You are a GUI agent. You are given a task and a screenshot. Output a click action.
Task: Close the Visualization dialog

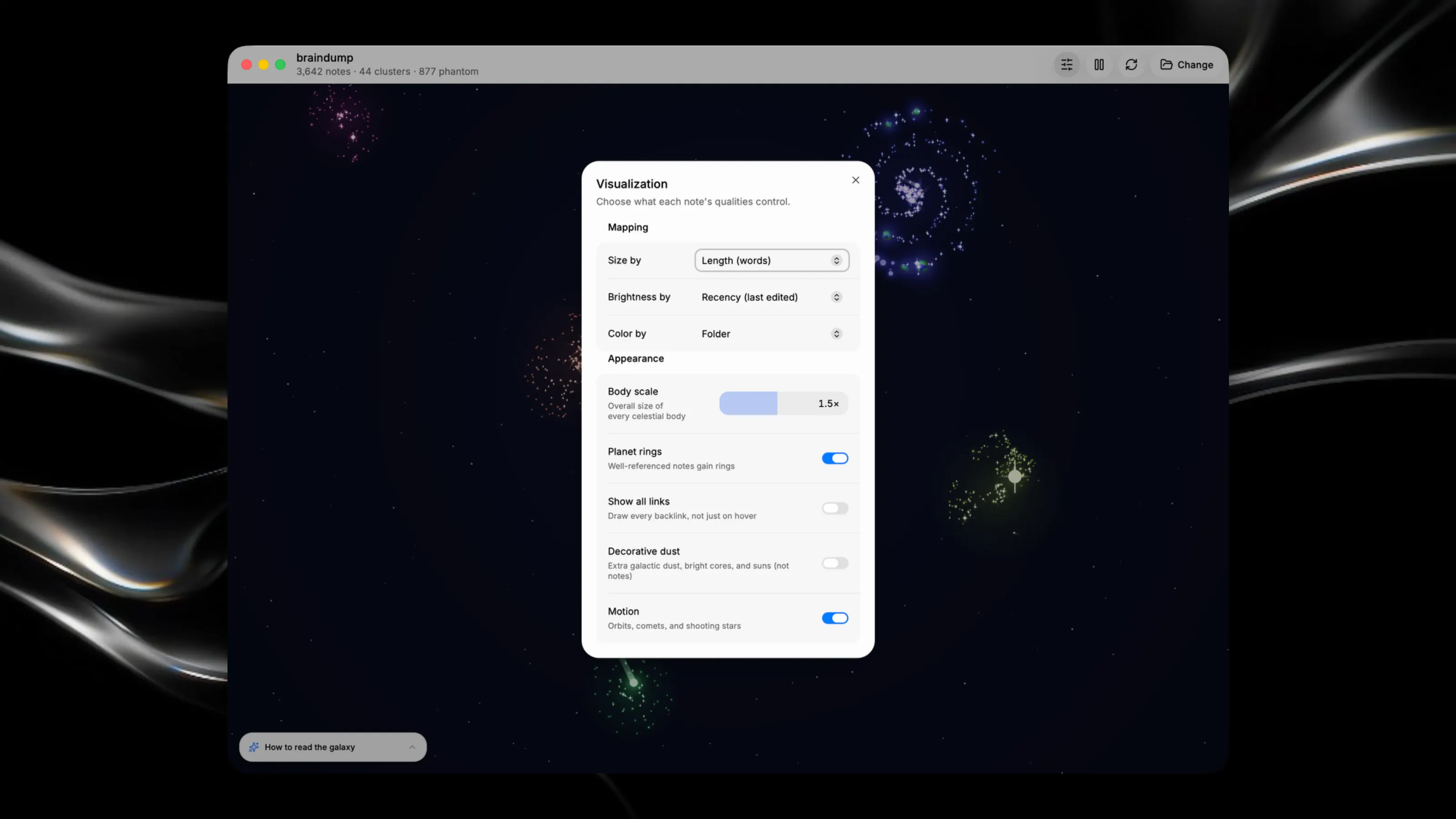coord(855,180)
